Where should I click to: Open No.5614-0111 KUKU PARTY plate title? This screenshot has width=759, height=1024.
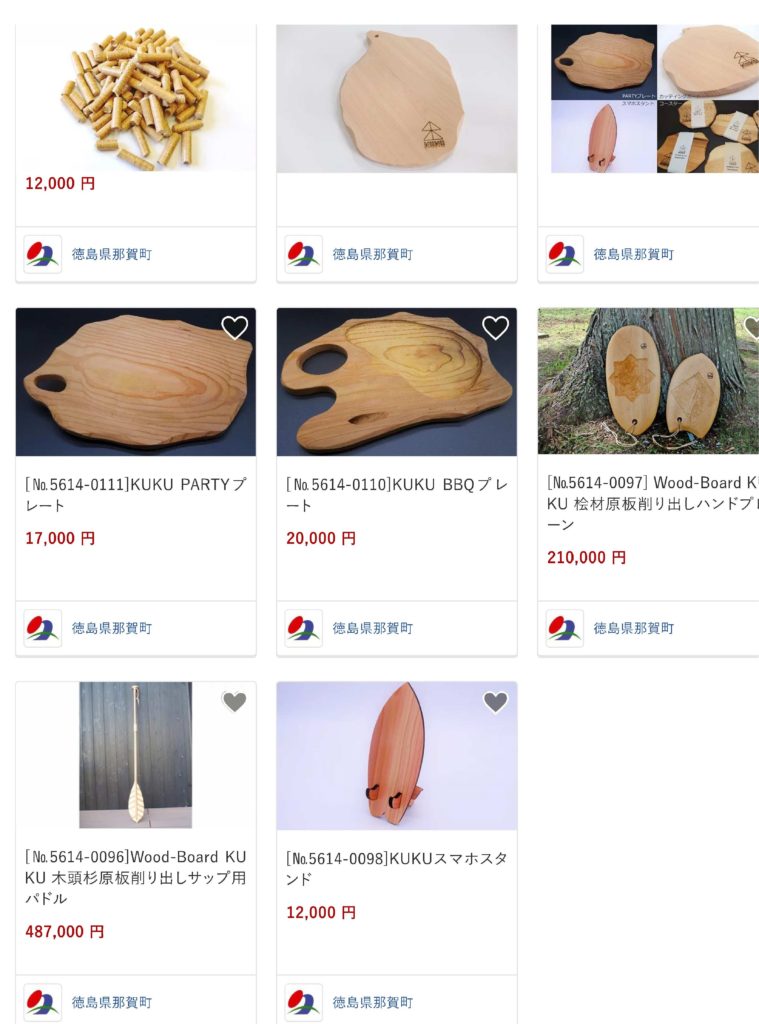136,494
